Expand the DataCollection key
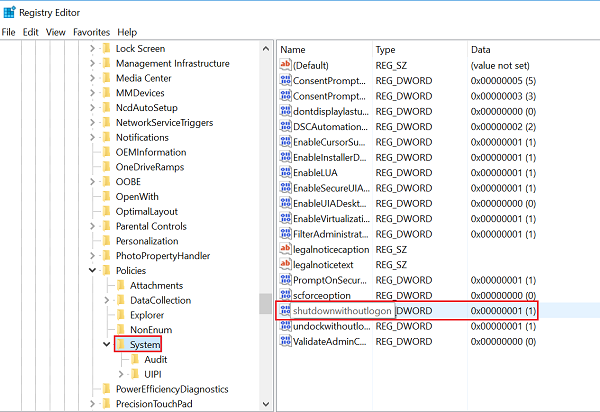600x412 pixels. click(107, 300)
